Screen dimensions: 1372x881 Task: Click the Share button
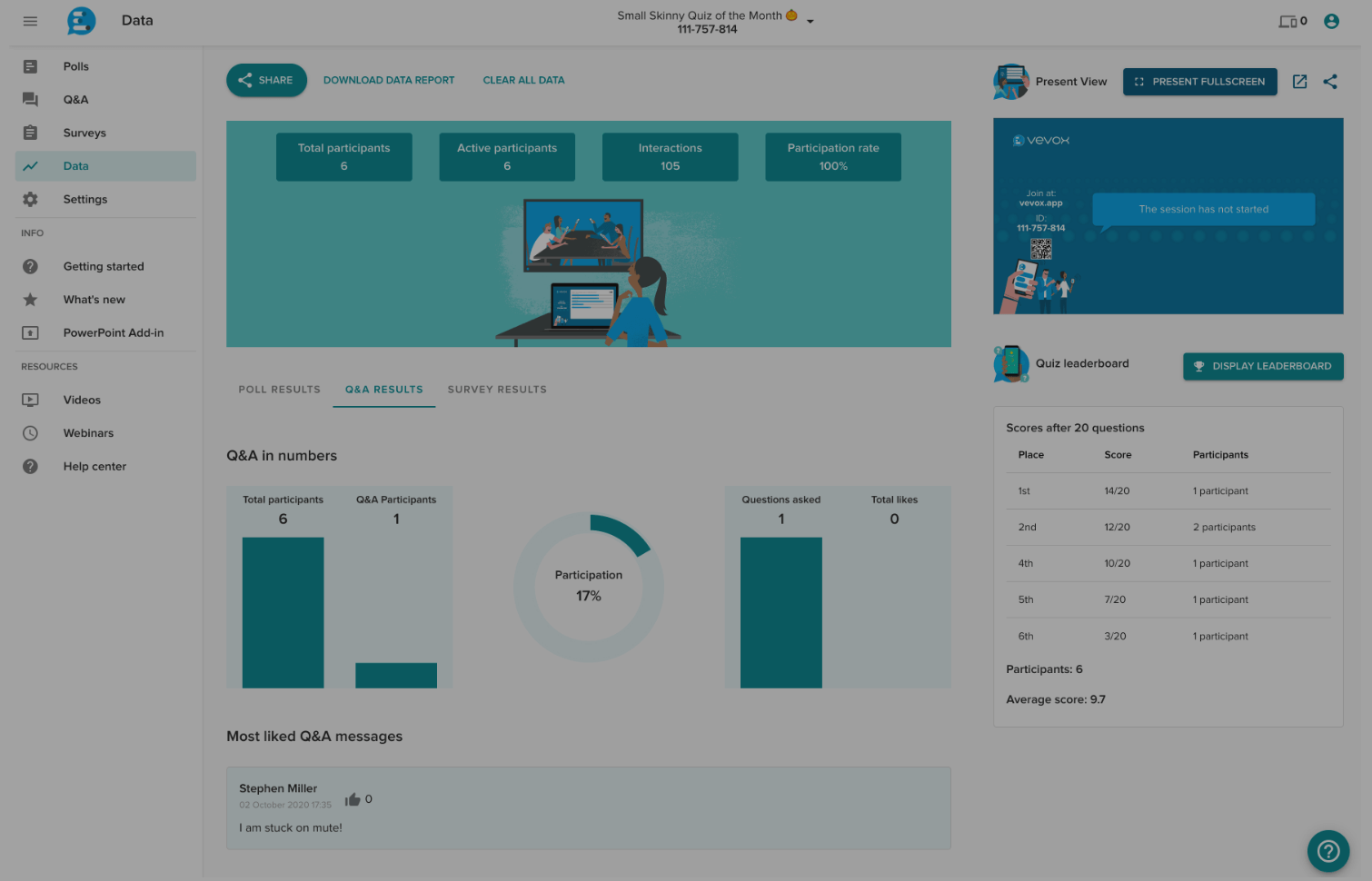coord(266,80)
